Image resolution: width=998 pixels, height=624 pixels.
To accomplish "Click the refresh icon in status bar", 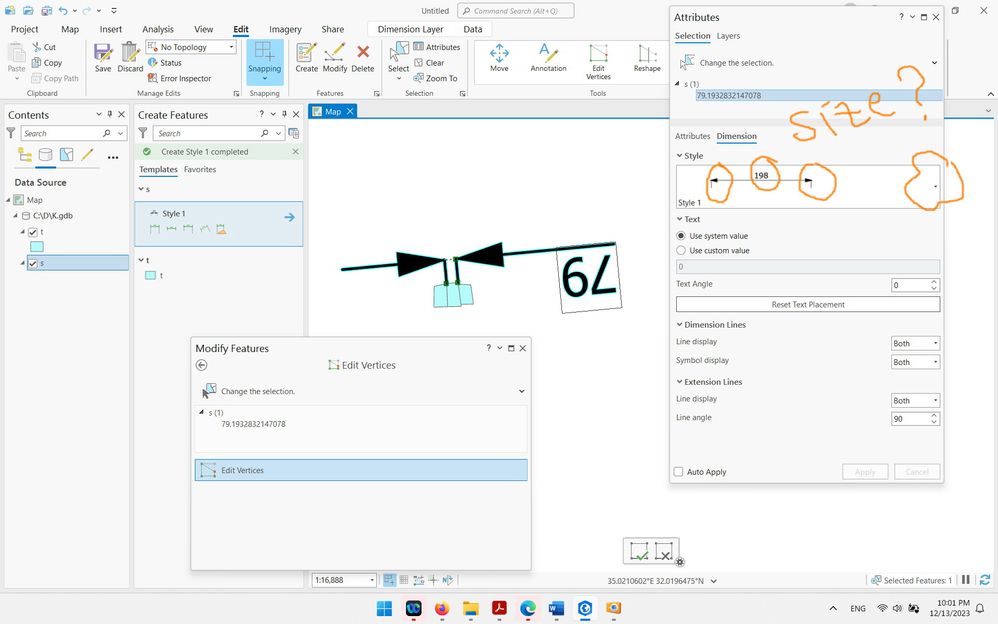I will 985,580.
